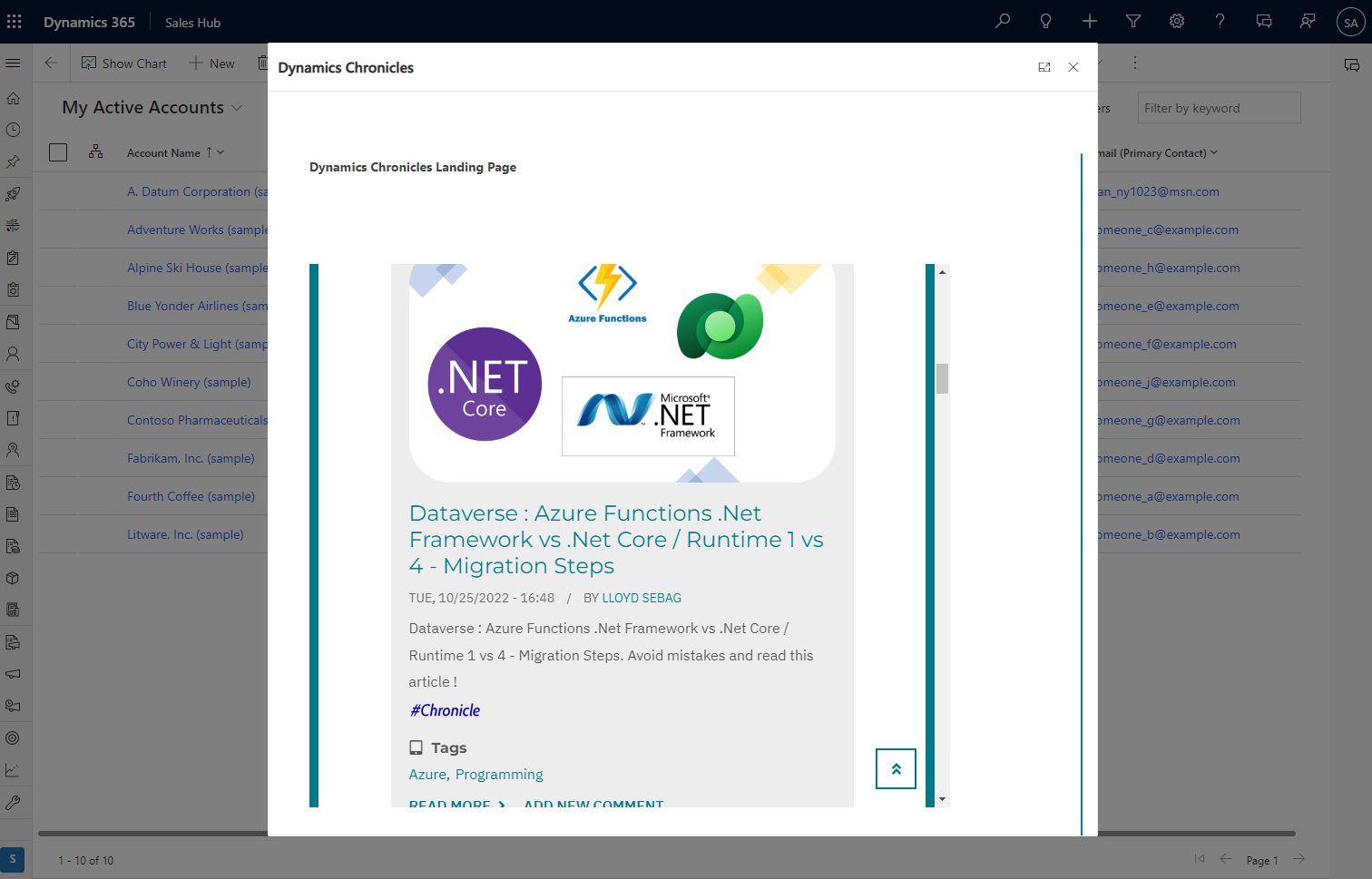Open chat panel icon below user avatar
The image size is (1372, 879).
point(1351,65)
